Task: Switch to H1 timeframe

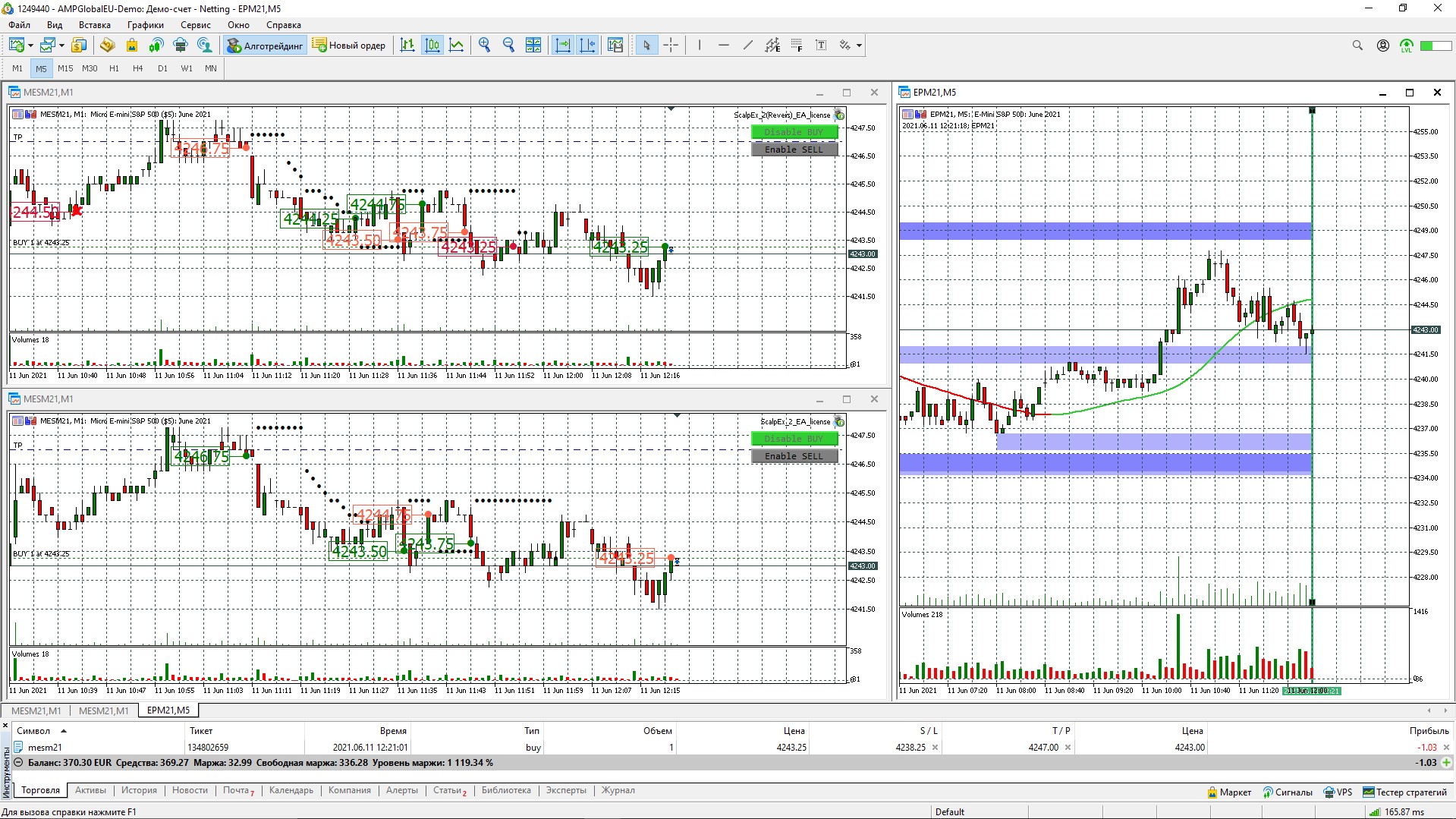Action: pos(114,68)
